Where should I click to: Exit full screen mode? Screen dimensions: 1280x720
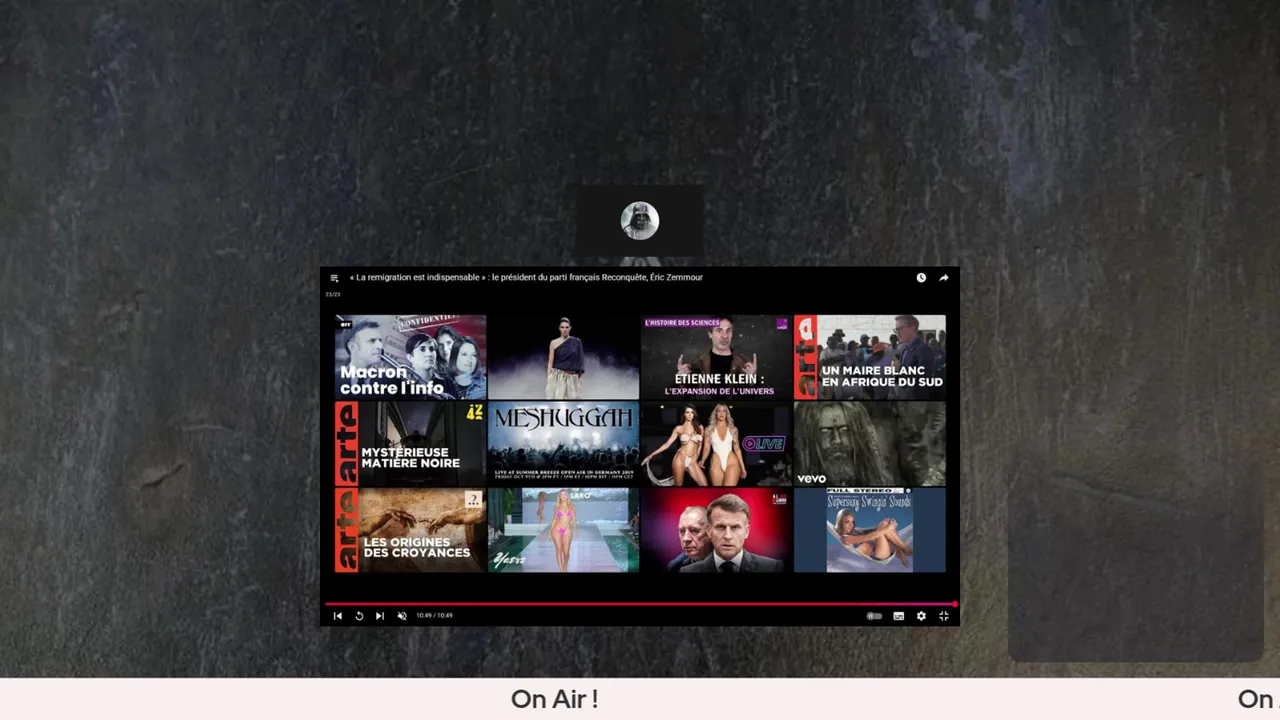pyautogui.click(x=943, y=616)
